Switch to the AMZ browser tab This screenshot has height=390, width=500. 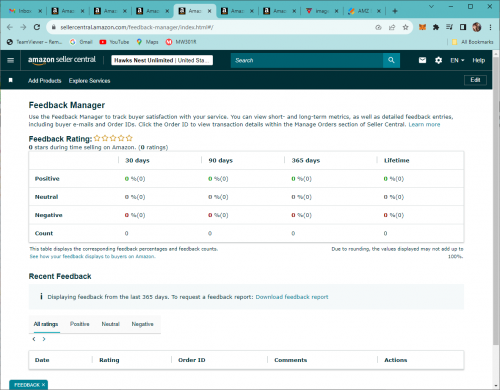[361, 11]
